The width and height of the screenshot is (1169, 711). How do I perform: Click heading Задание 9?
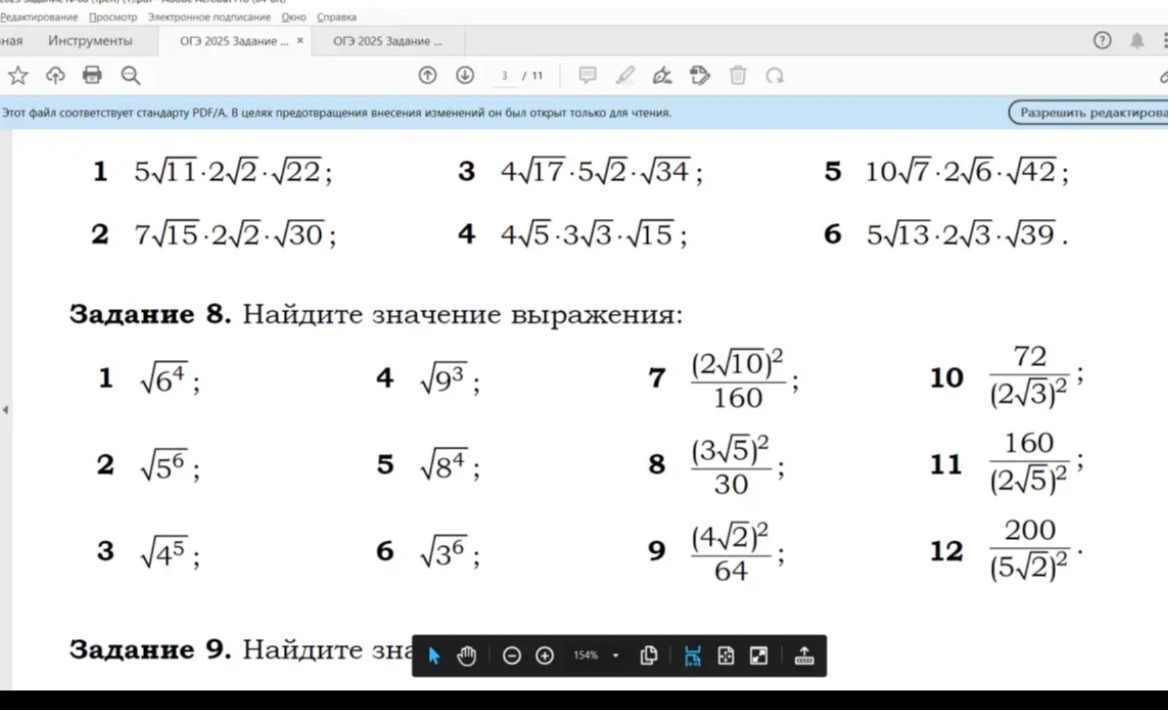151,649
